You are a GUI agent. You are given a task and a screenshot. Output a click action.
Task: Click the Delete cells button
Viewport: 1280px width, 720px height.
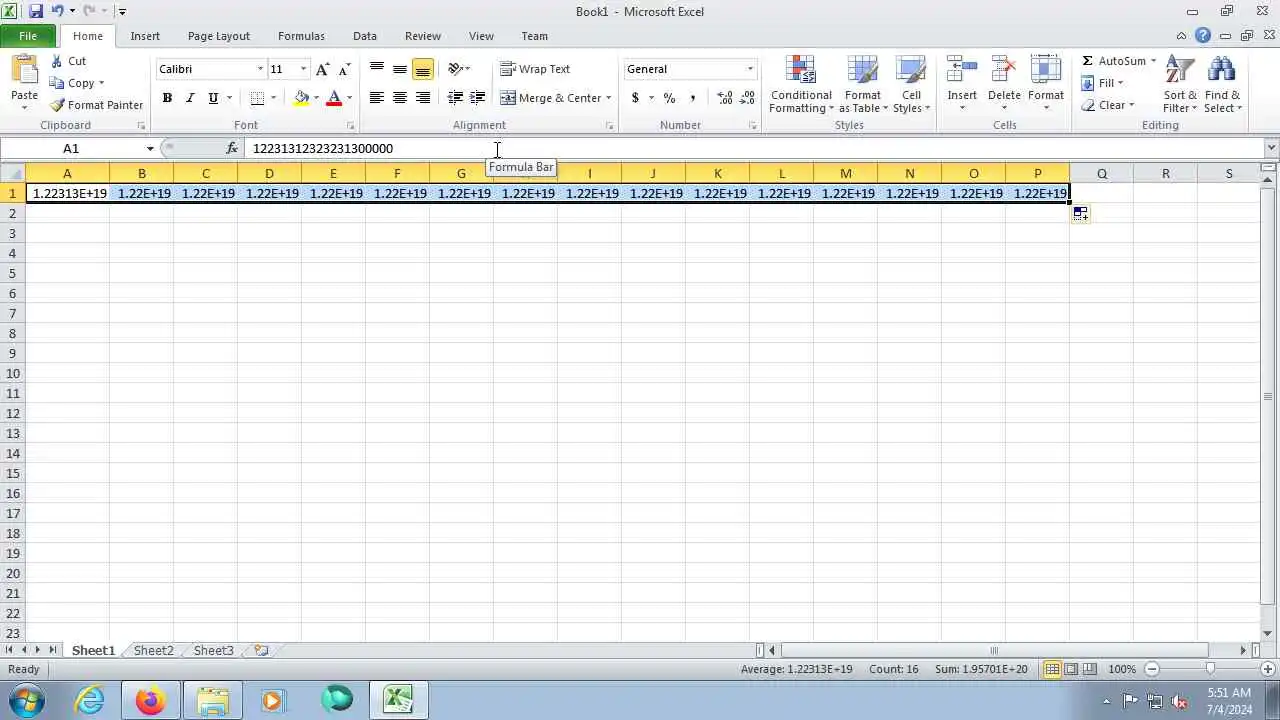(1004, 84)
